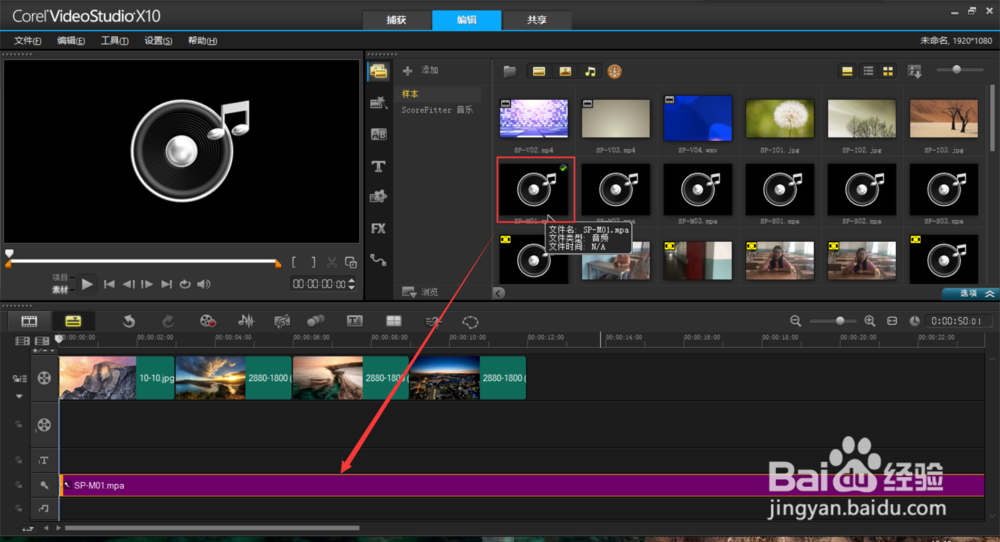Select the SP-M03.mpa audio thumbnail
The height and width of the screenshot is (542, 1000).
point(698,189)
